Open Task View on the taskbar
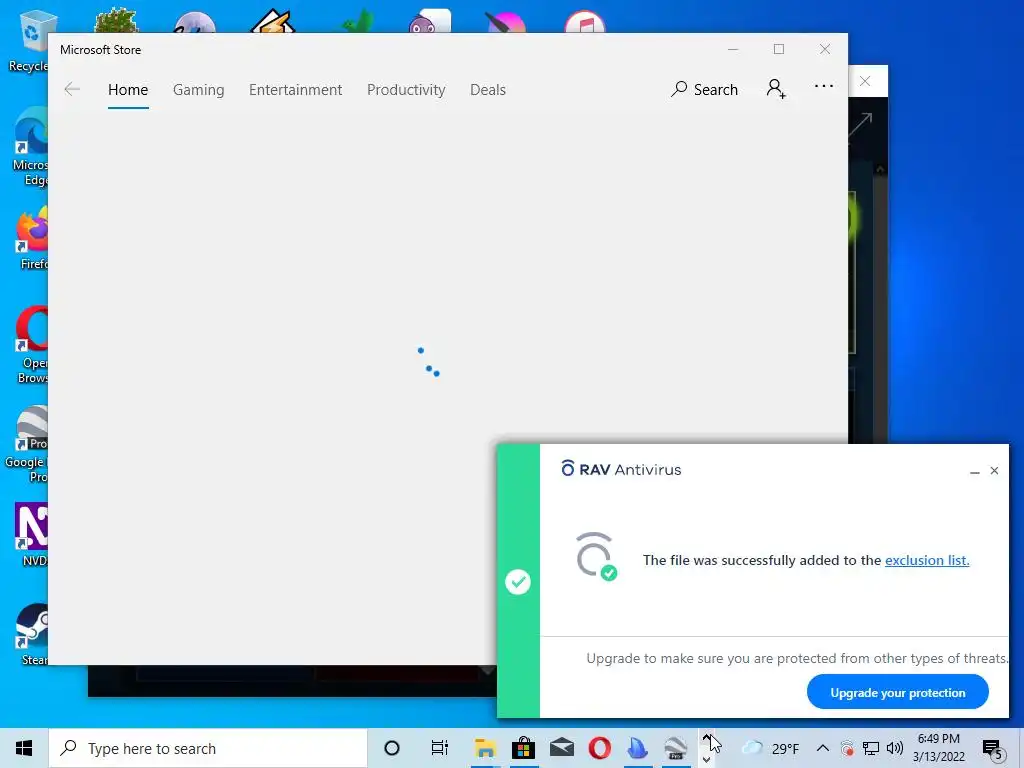Viewport: 1024px width, 768px height. (440, 748)
